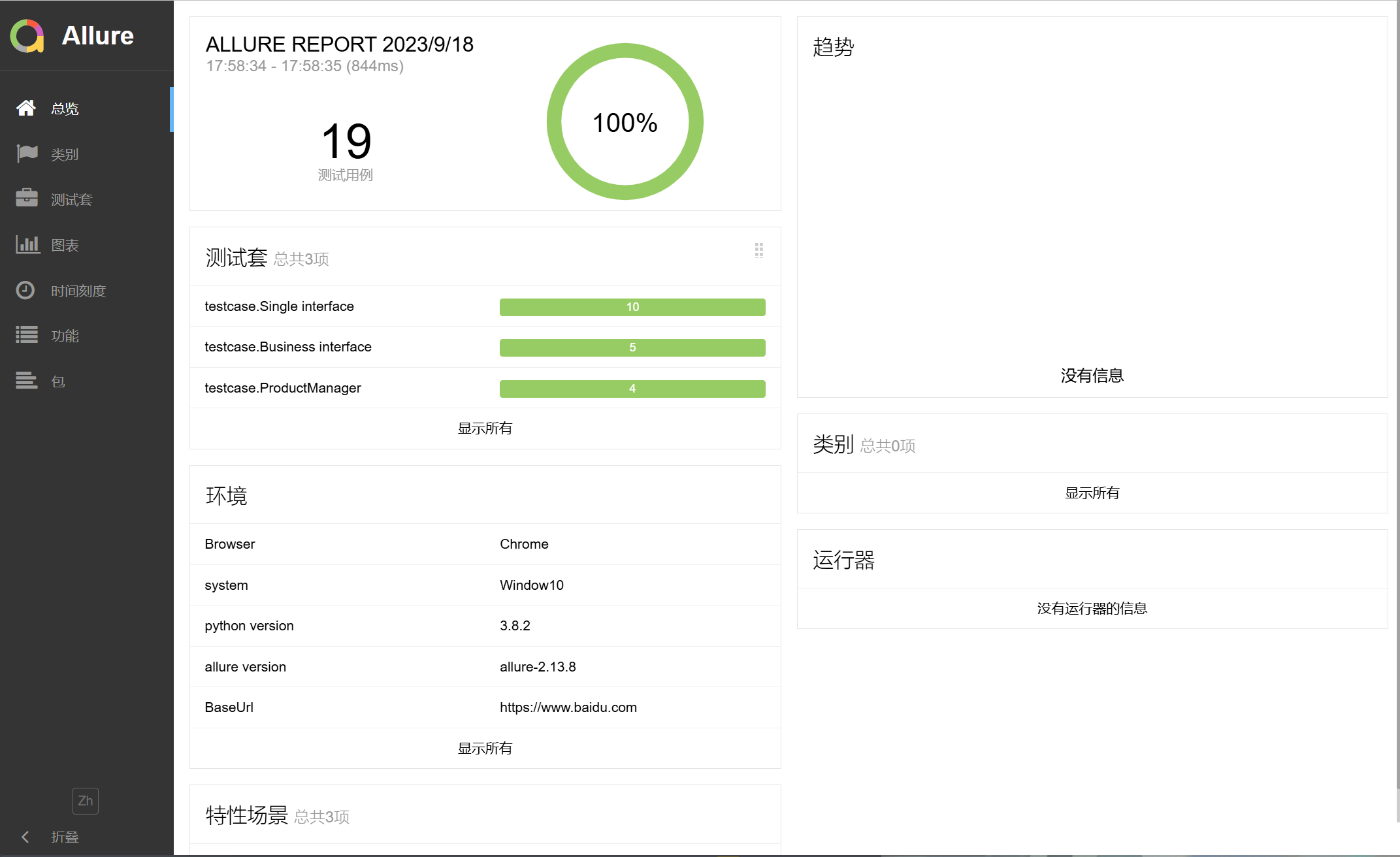Click the green bar showing 5
This screenshot has height=857, width=1400.
pyautogui.click(x=632, y=348)
